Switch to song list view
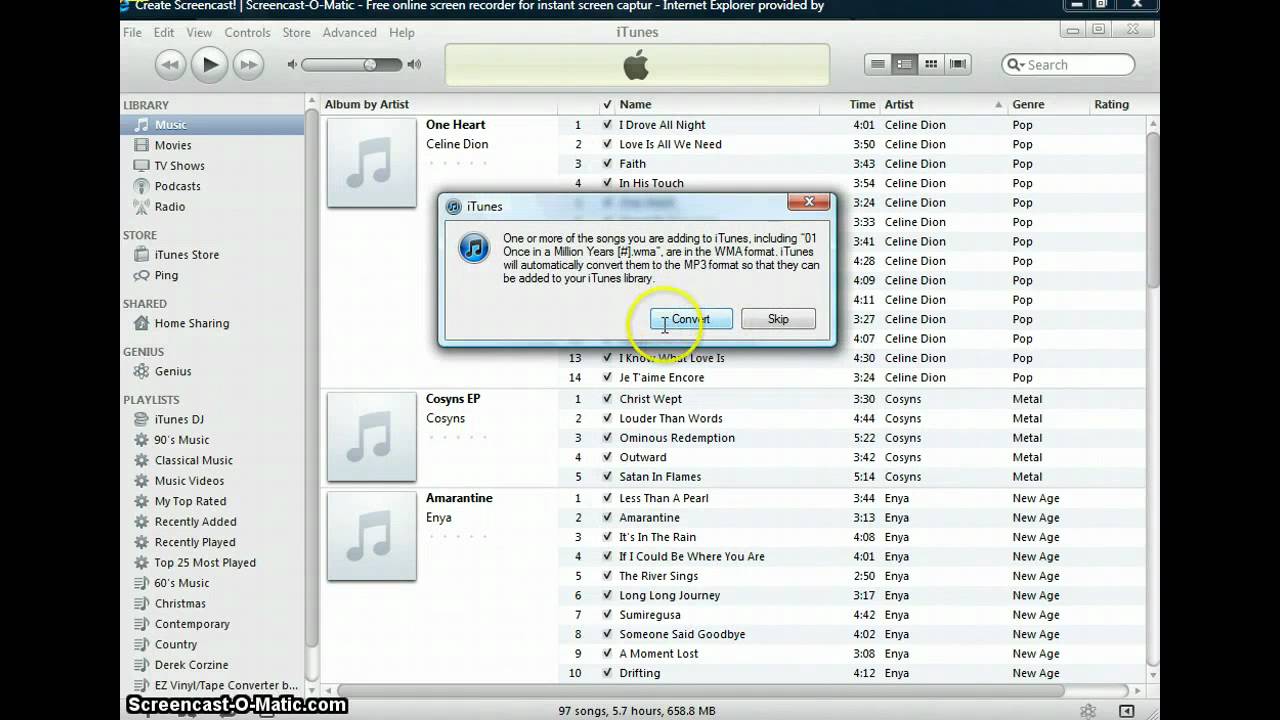The width and height of the screenshot is (1280, 720). click(878, 65)
